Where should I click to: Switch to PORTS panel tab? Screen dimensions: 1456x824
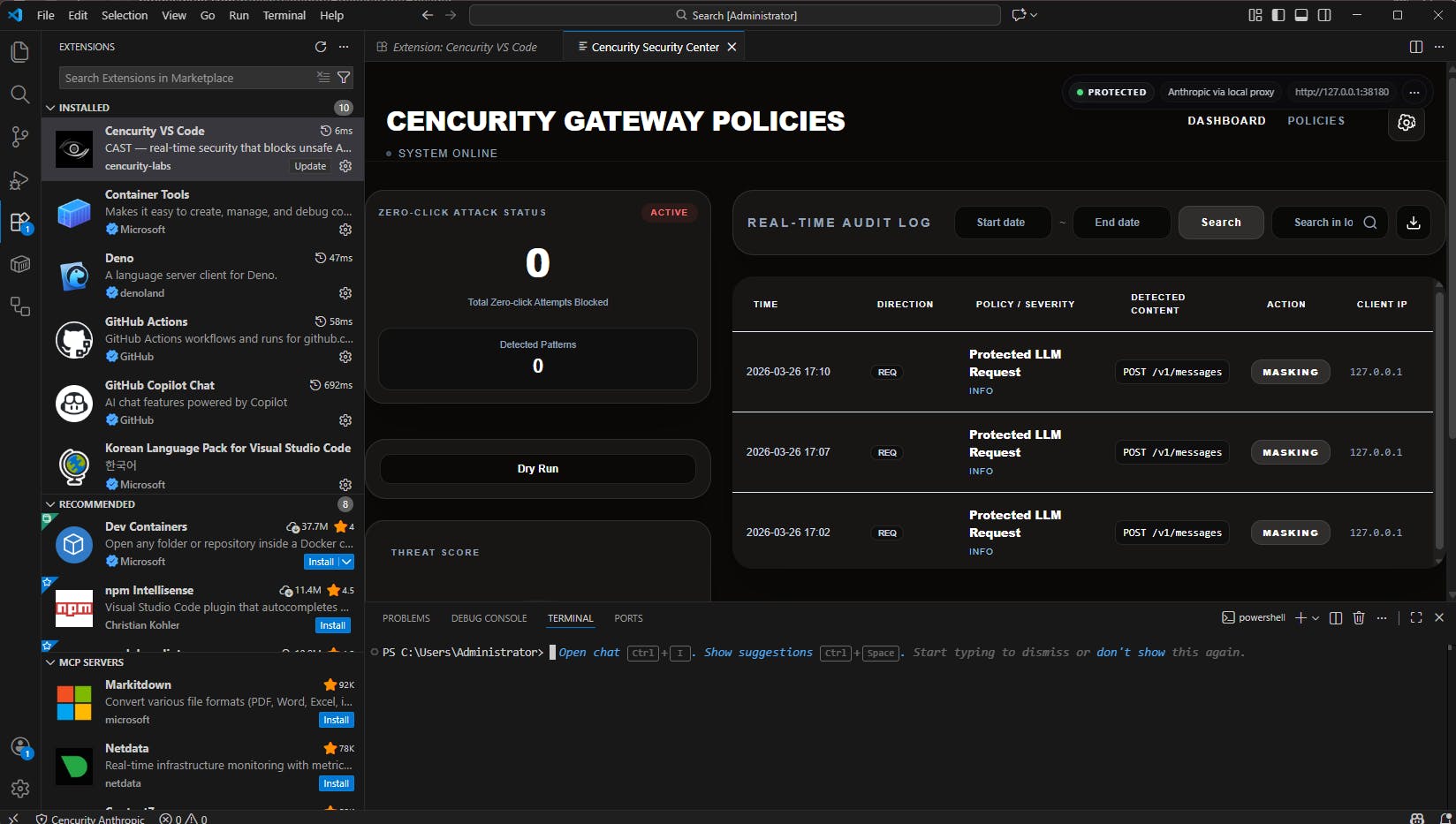tap(629, 618)
